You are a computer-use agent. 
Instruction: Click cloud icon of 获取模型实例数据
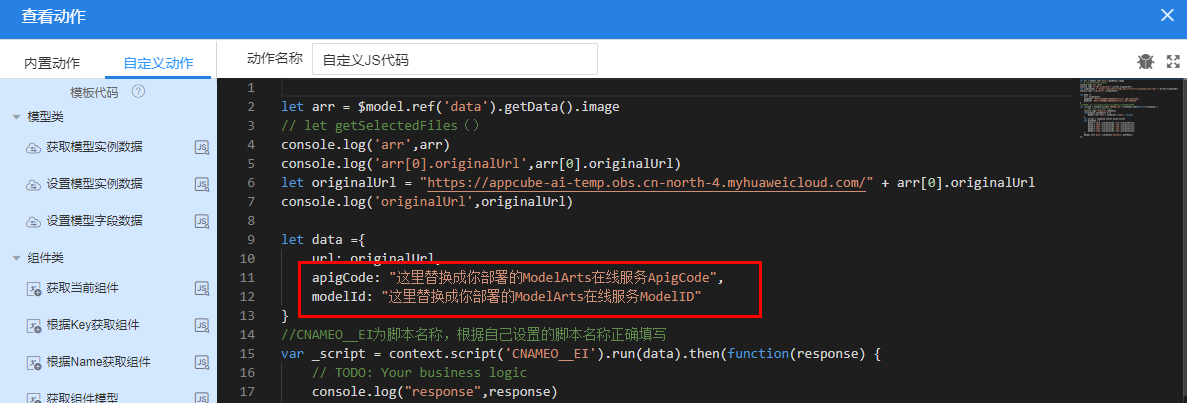point(33,148)
